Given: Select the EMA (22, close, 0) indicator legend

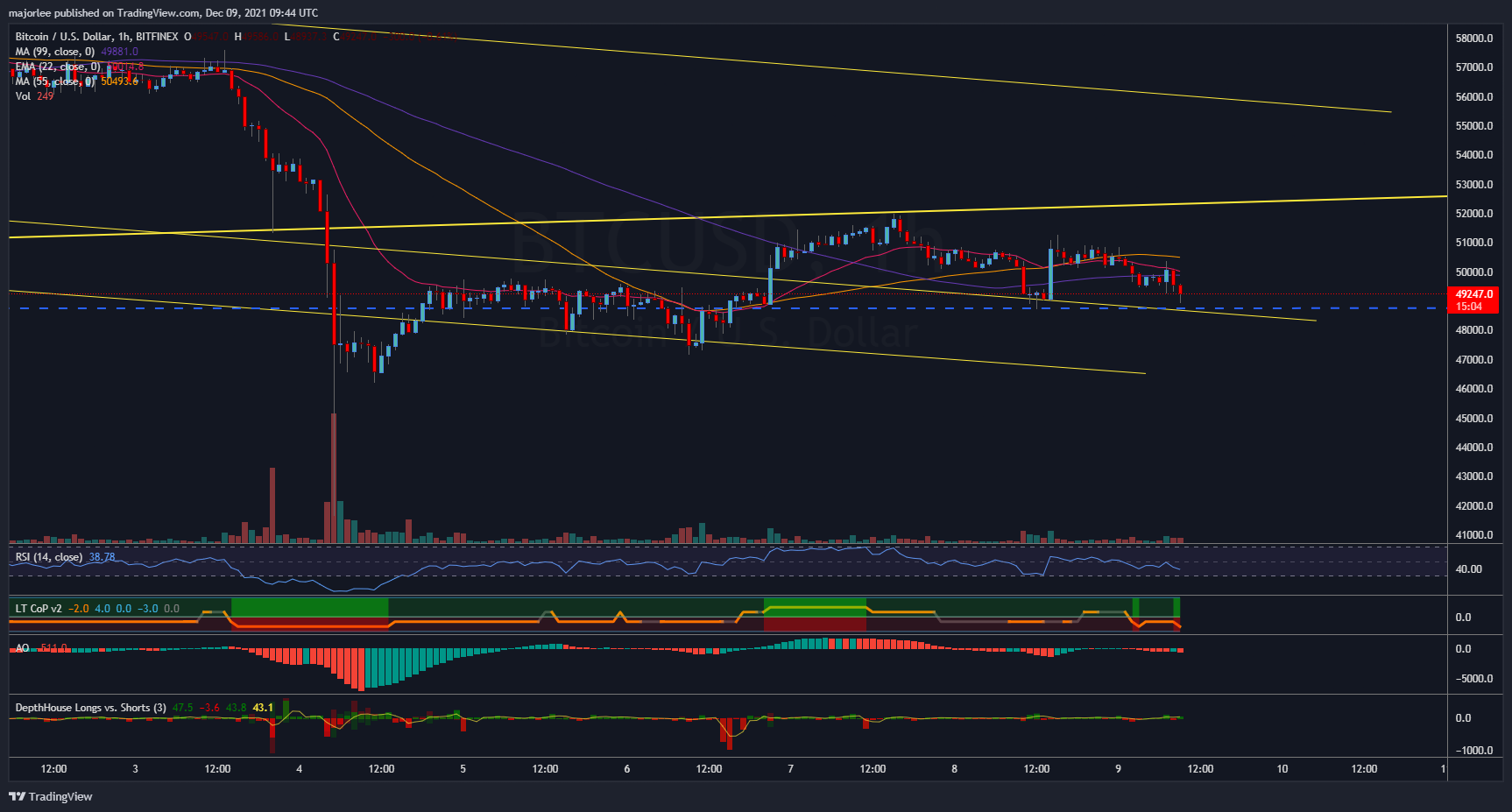Looking at the screenshot, I should coord(57,67).
